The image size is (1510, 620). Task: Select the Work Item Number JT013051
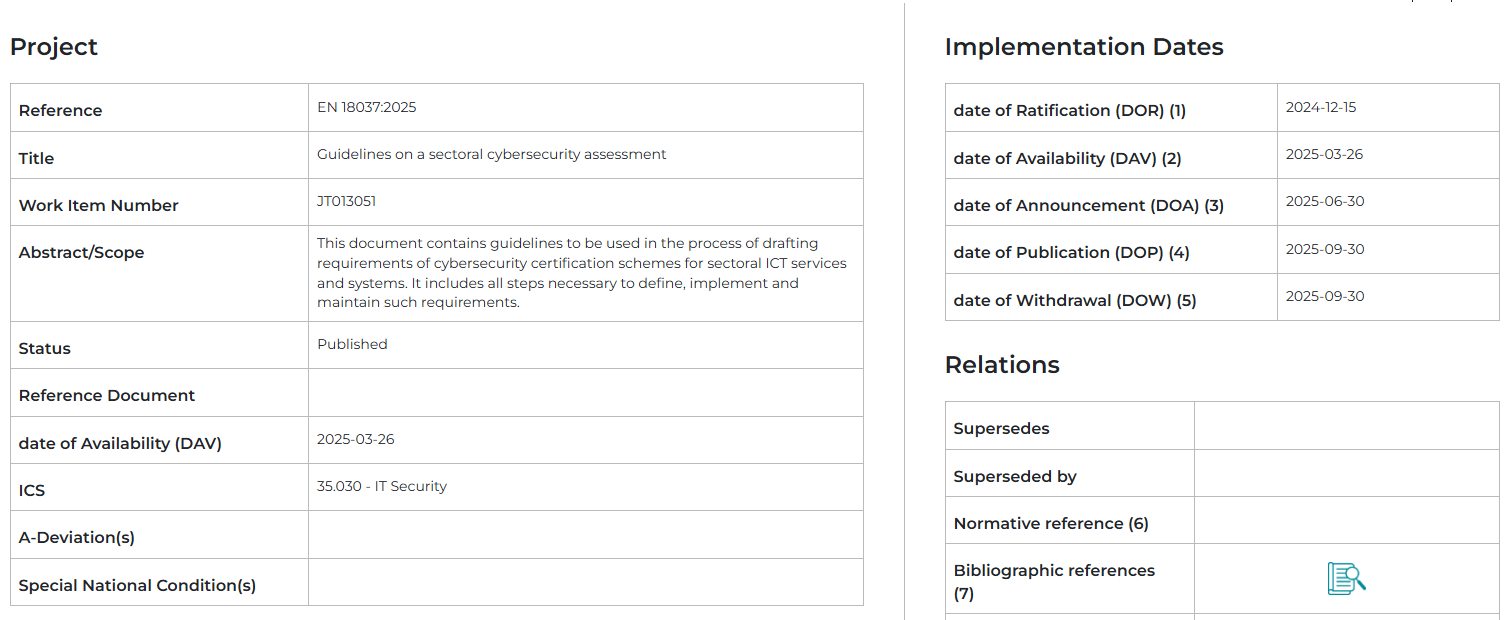point(346,202)
